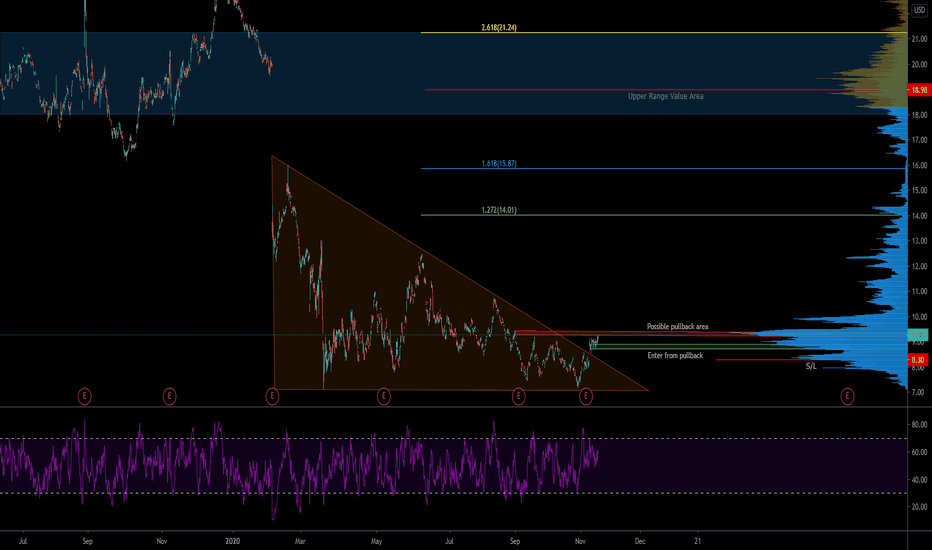This screenshot has width=932, height=550.
Task: Click the Dec label on time axis
Action: point(640,541)
